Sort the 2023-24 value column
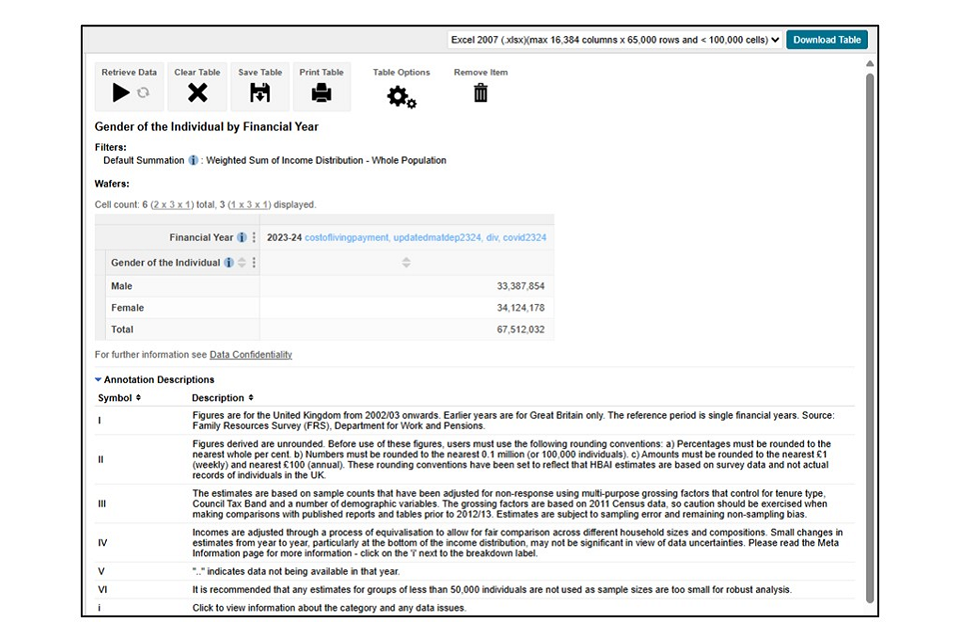Image resolution: width=960 pixels, height=640 pixels. pos(406,263)
